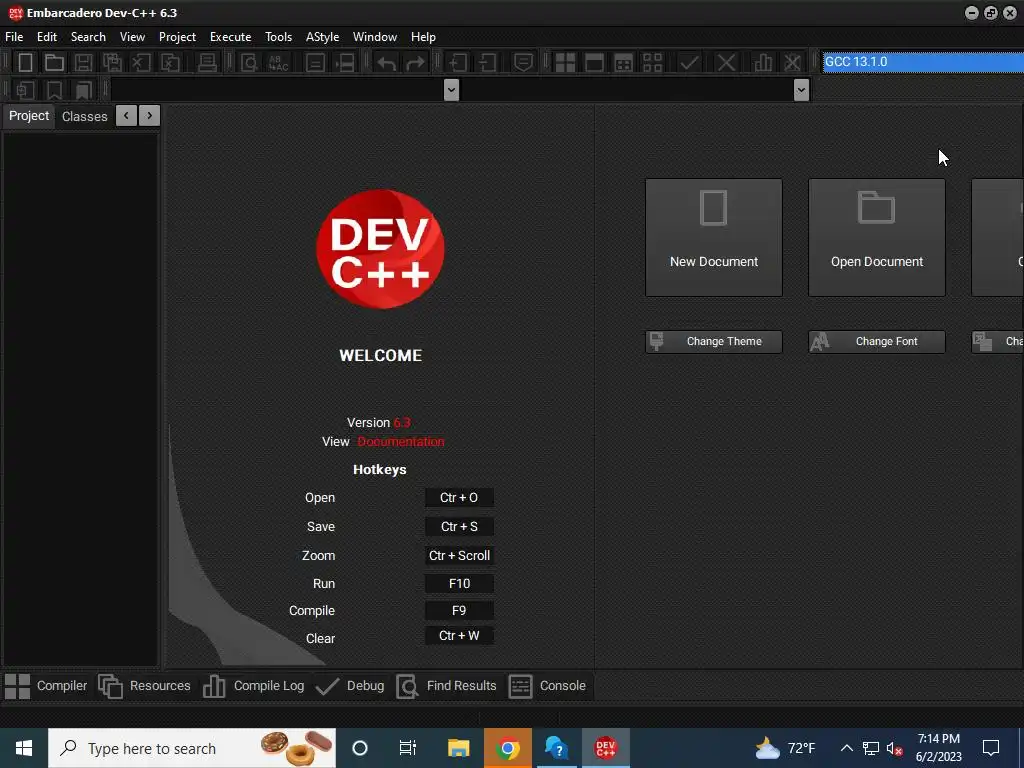Click the Replace AB-AC toolbar icon
The width and height of the screenshot is (1024, 768).
tap(278, 63)
